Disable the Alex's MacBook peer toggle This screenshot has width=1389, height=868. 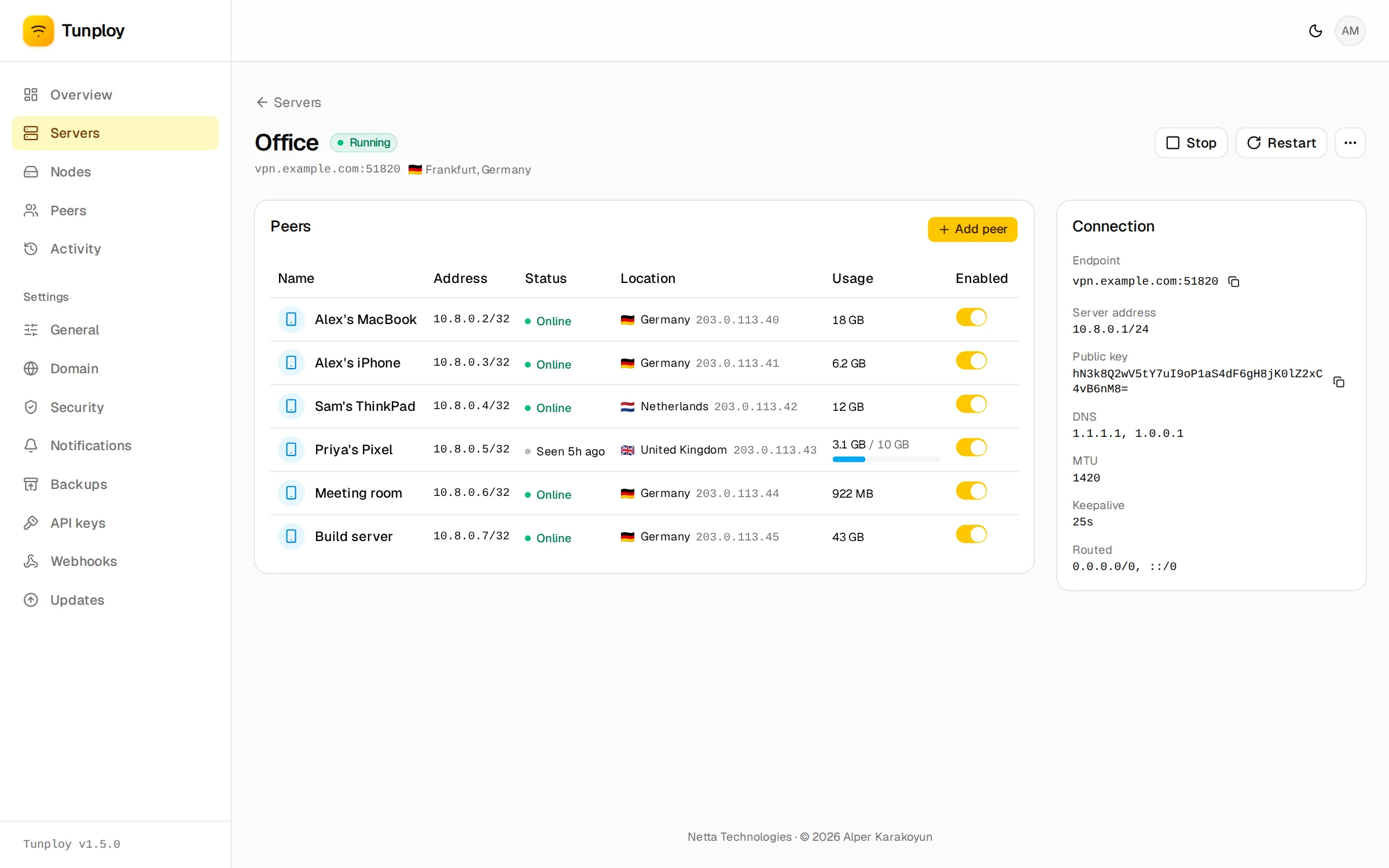pyautogui.click(x=971, y=318)
